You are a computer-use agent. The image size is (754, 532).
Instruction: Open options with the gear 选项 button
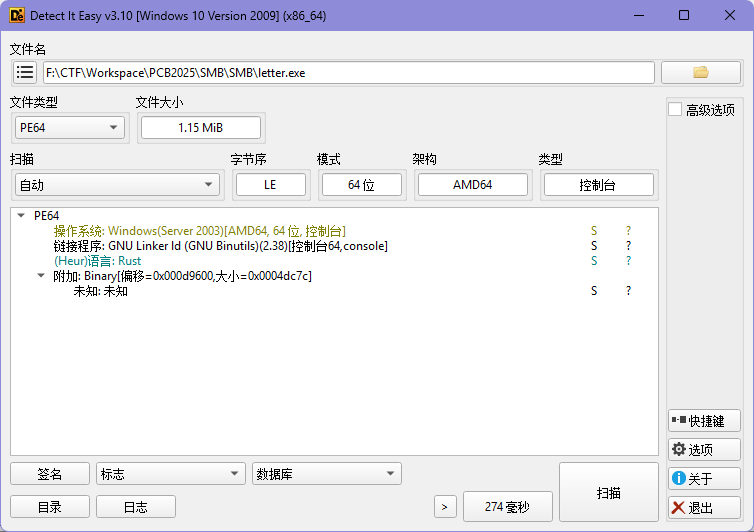(704, 450)
